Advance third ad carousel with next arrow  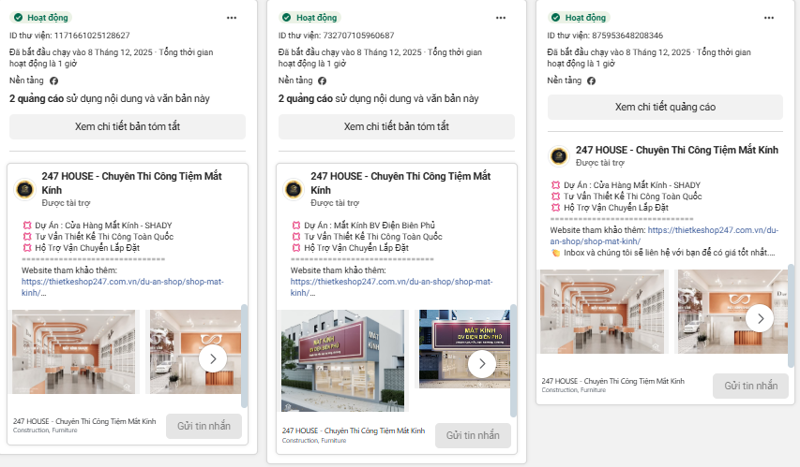click(760, 318)
